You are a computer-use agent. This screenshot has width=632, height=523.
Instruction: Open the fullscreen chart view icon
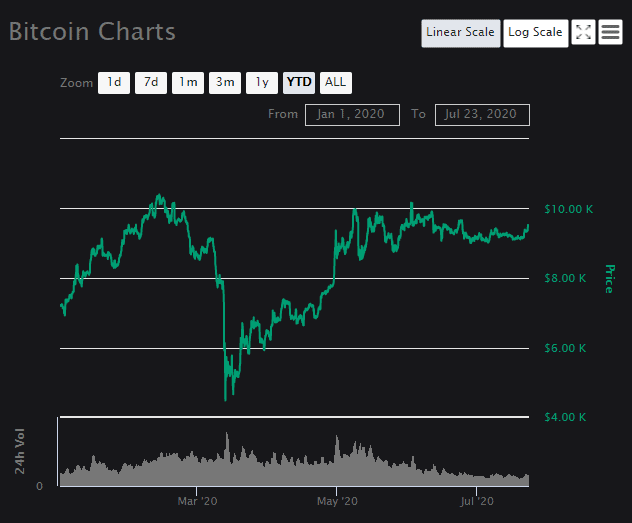coord(583,32)
